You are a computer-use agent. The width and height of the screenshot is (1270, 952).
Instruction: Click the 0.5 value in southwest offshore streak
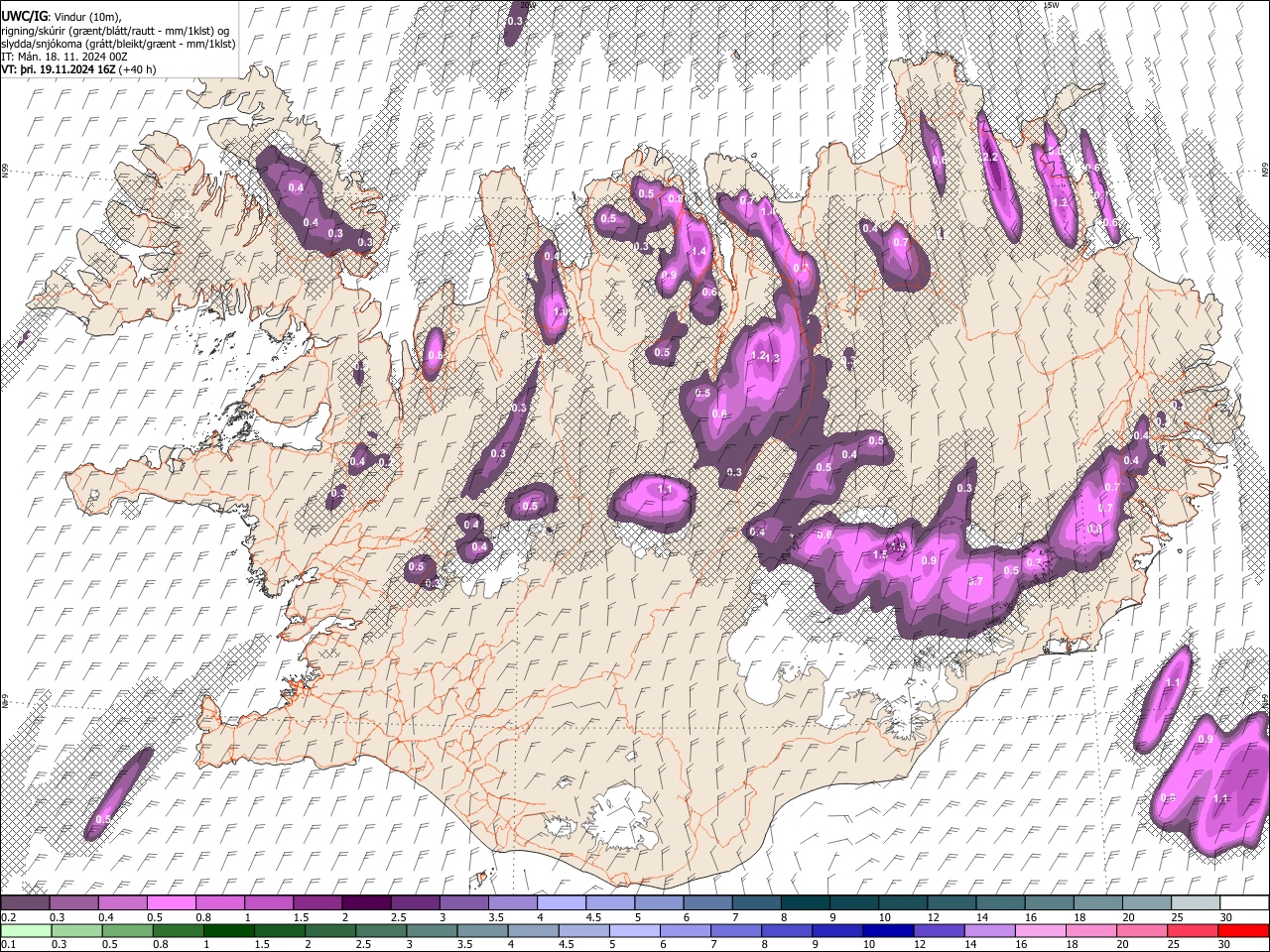[102, 819]
